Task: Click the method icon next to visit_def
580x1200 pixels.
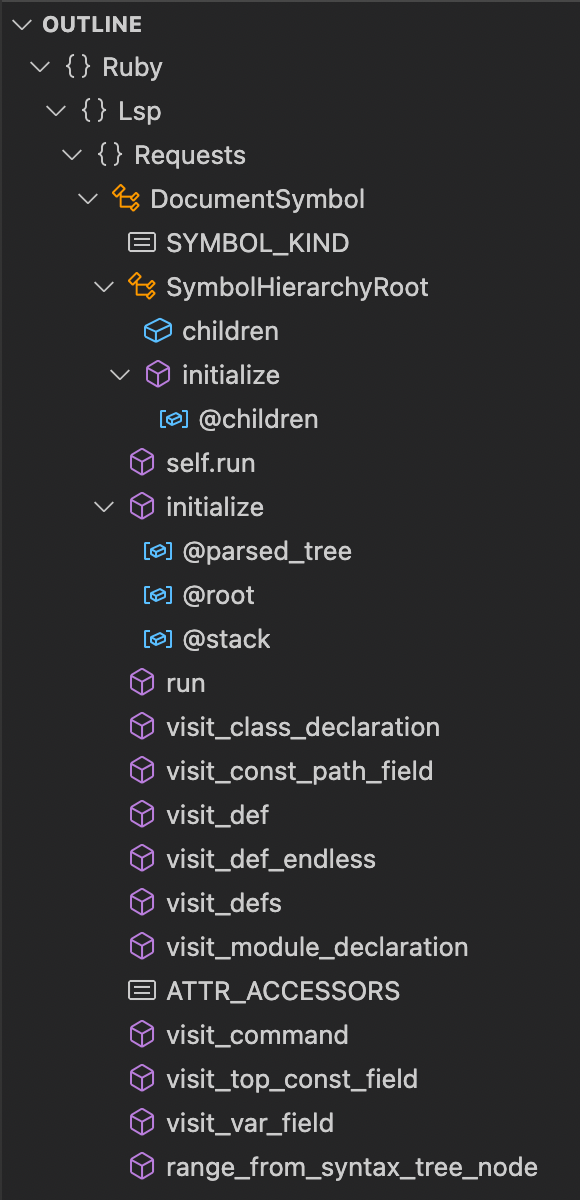Action: tap(141, 814)
